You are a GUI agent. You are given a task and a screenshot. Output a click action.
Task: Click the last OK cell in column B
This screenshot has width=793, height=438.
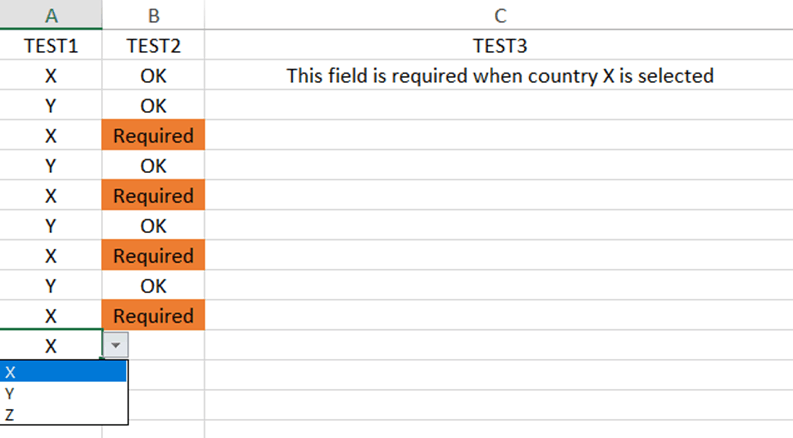(x=153, y=286)
